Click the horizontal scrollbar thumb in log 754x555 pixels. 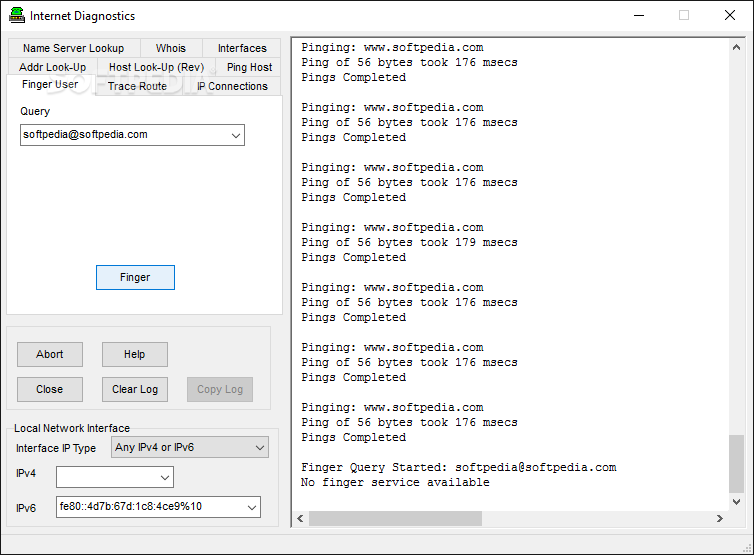[x=395, y=518]
